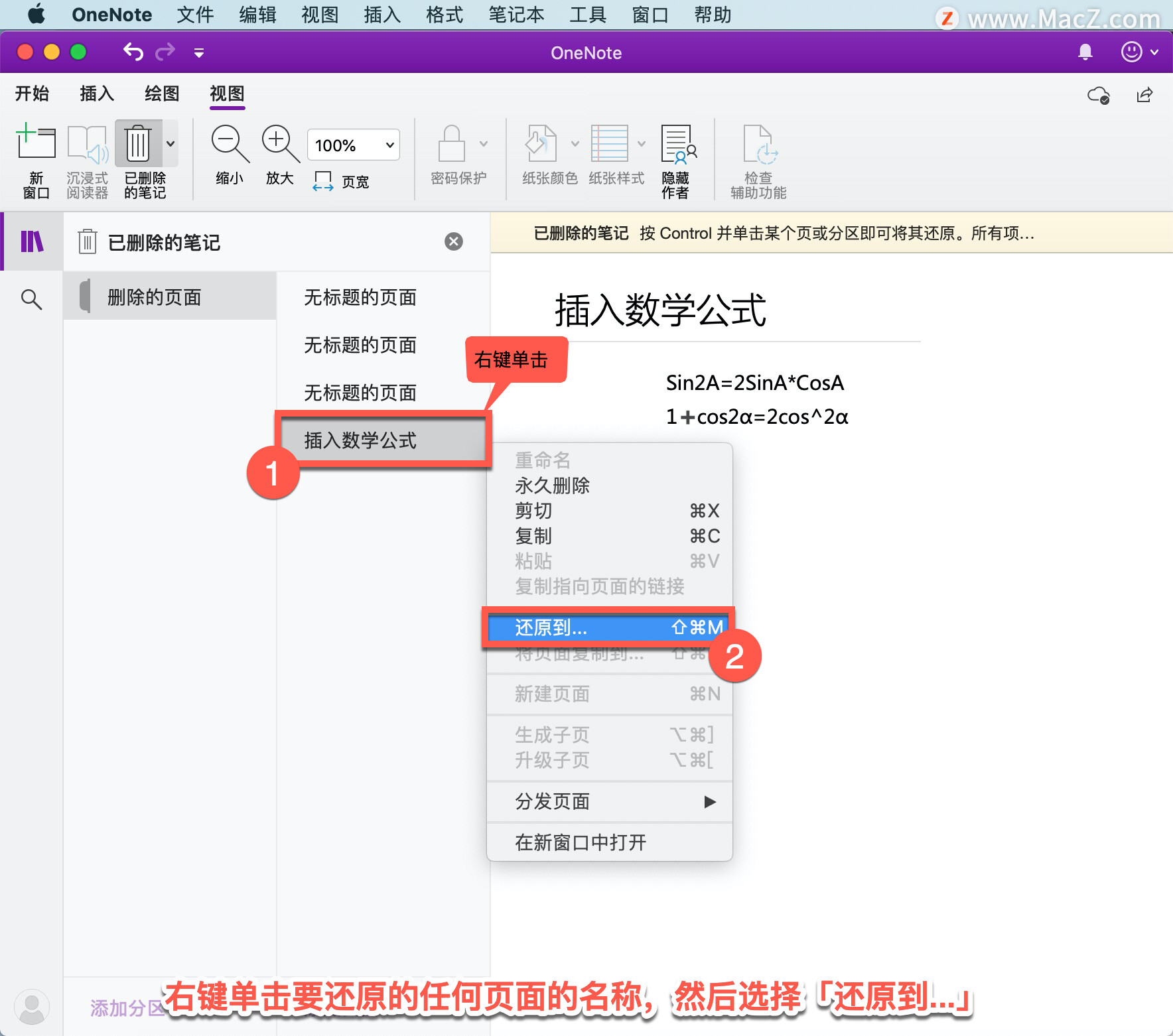Click the account avatar icon
This screenshot has height=1036, width=1173.
tap(32, 1006)
